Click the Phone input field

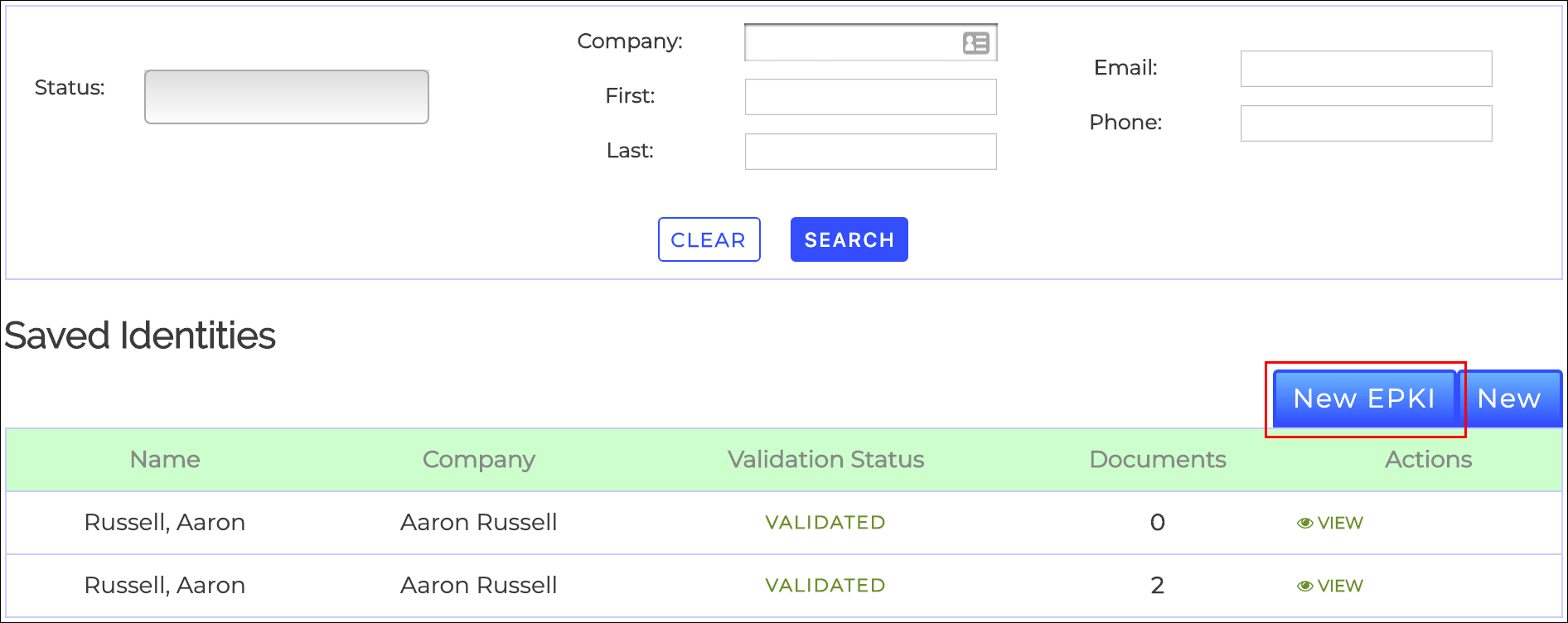click(x=1366, y=123)
